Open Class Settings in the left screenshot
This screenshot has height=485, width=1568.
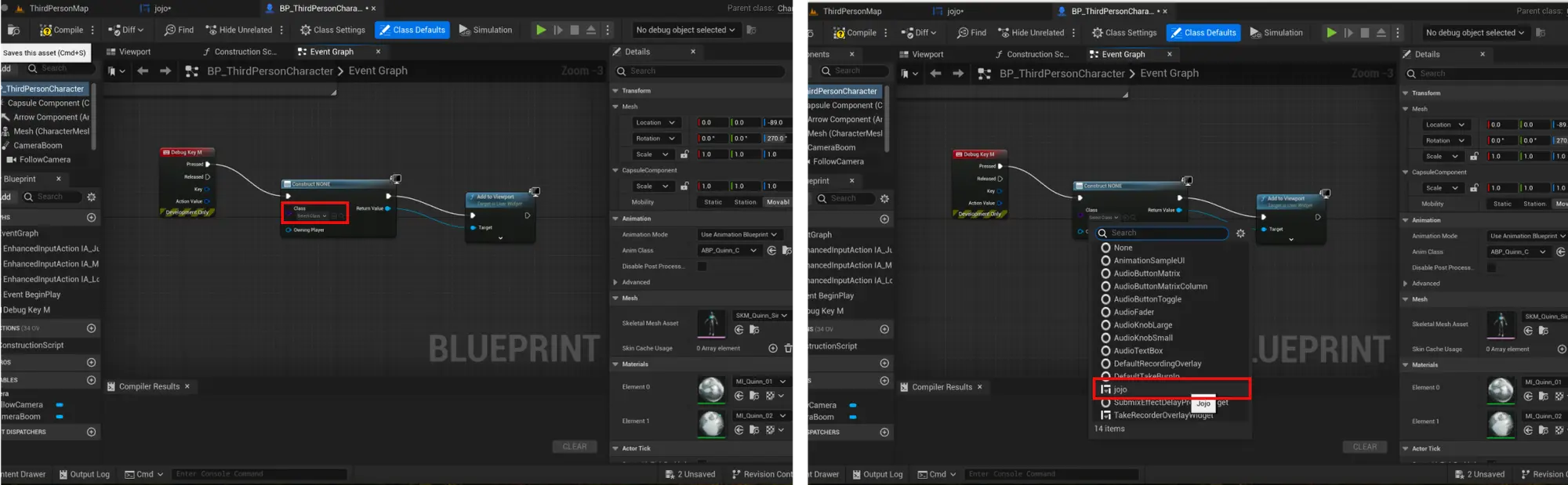coord(332,30)
